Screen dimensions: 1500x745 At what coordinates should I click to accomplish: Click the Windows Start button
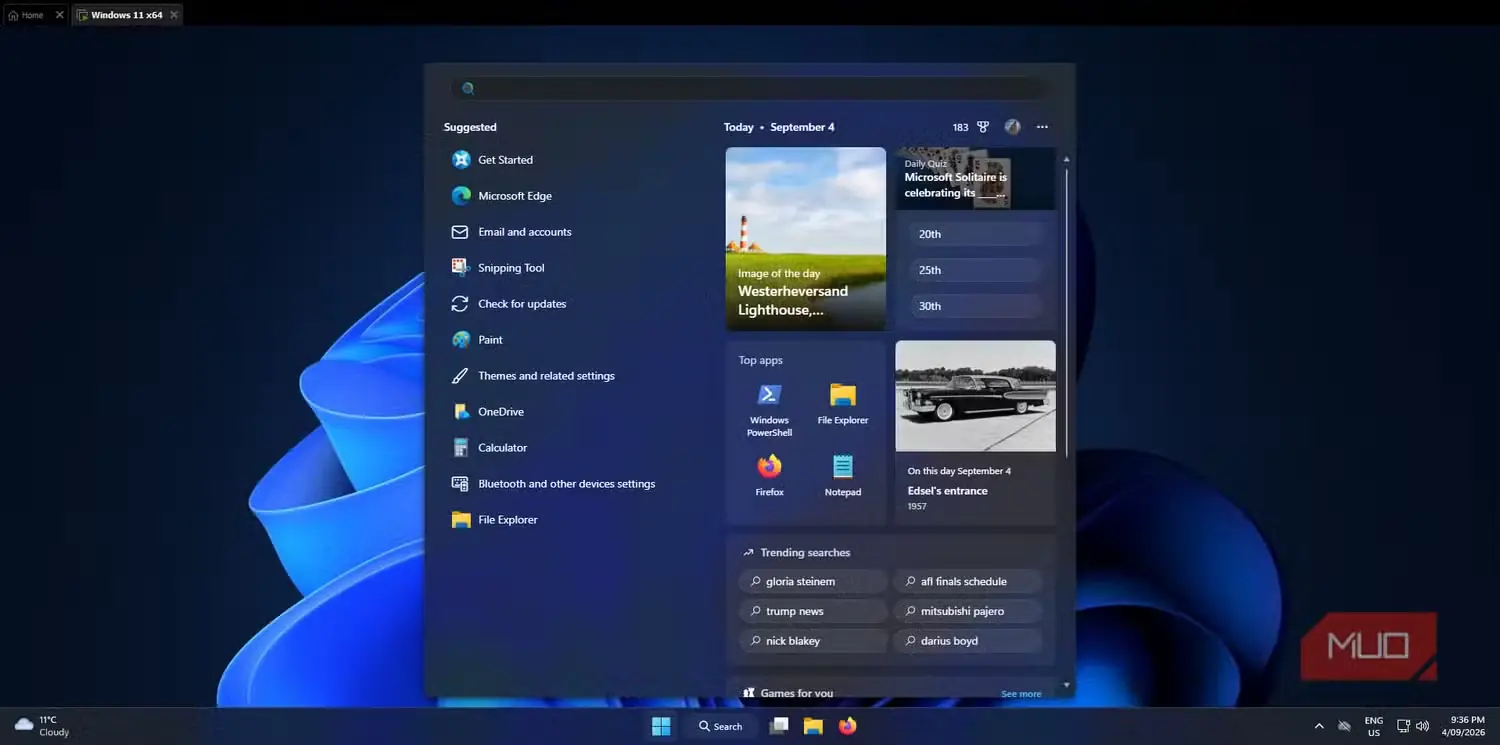(x=661, y=726)
